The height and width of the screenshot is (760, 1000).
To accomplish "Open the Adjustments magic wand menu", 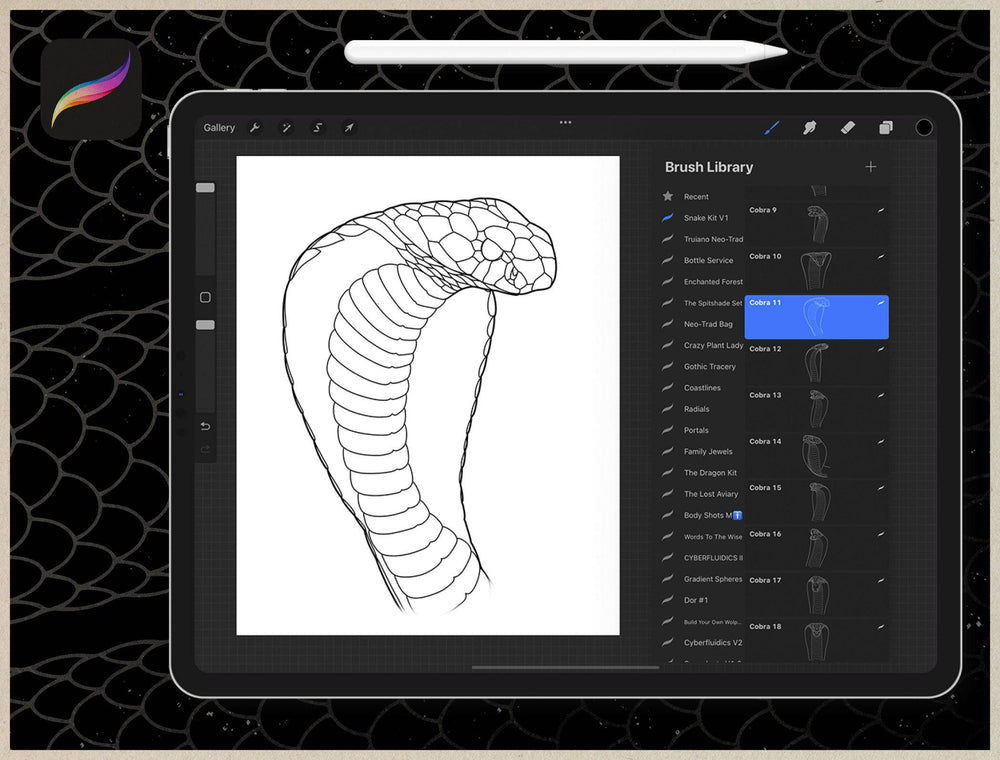I will click(287, 128).
